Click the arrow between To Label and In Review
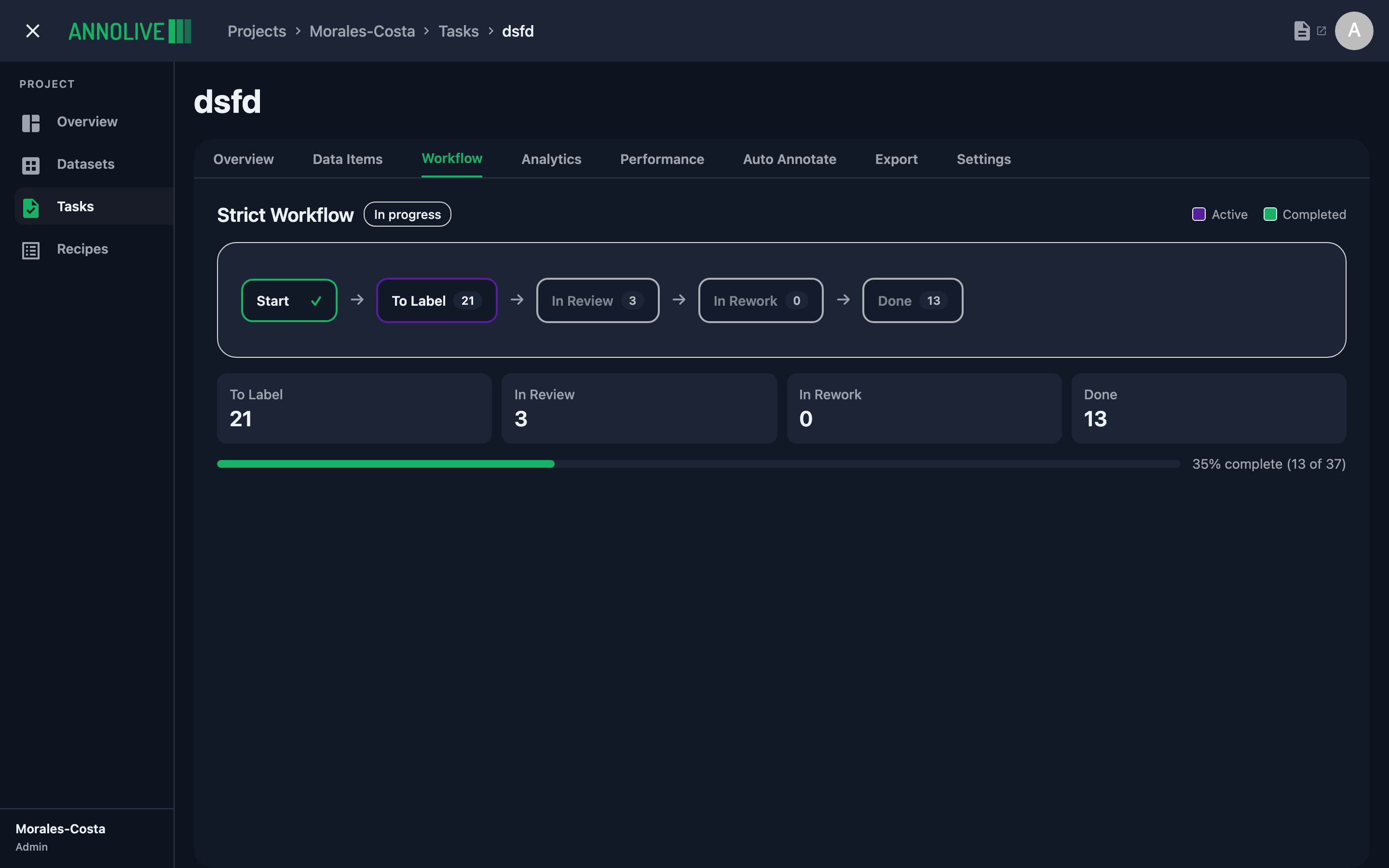The image size is (1389, 868). point(517,299)
